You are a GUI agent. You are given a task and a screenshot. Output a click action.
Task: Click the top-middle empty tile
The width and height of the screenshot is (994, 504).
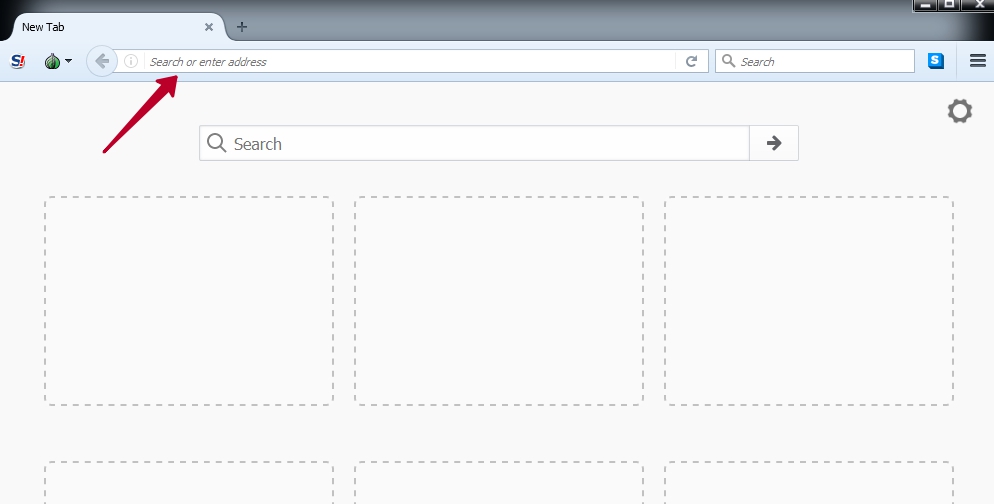(499, 301)
